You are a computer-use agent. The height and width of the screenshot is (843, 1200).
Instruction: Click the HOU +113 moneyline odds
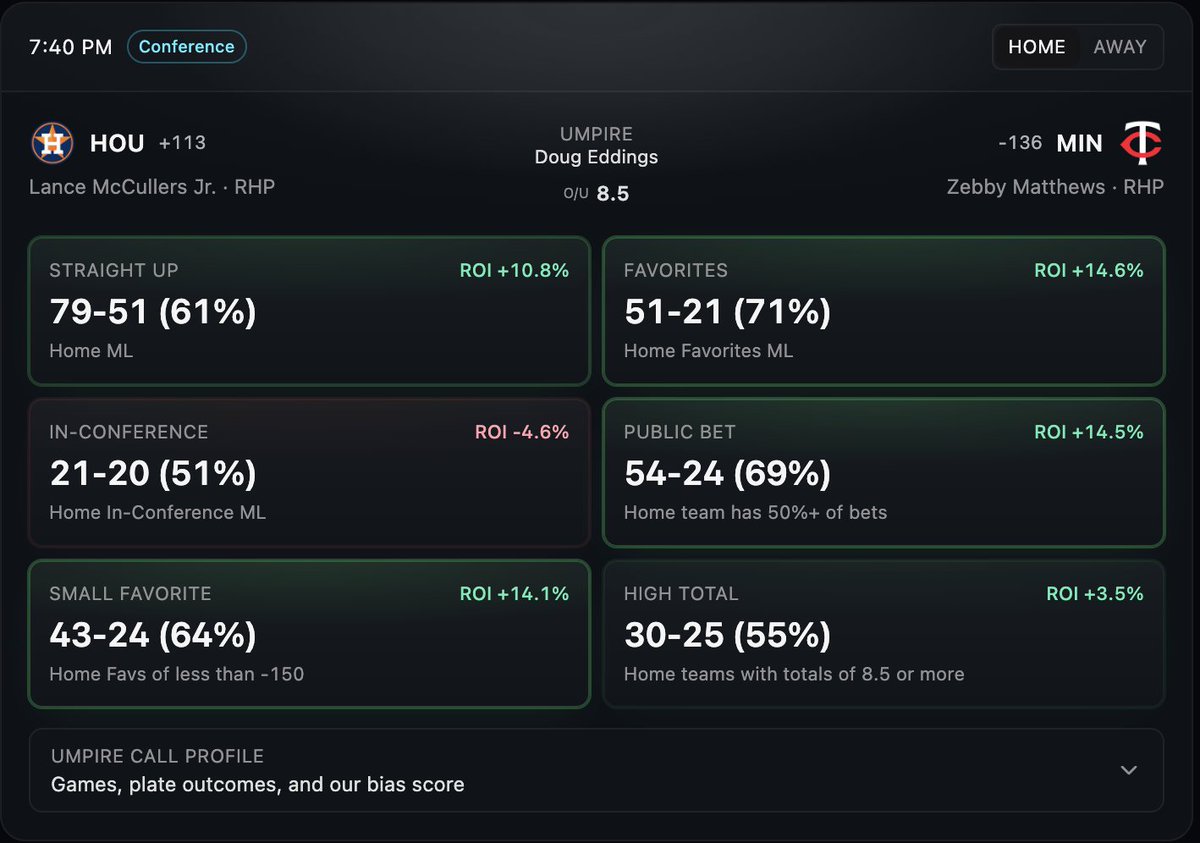[x=182, y=143]
